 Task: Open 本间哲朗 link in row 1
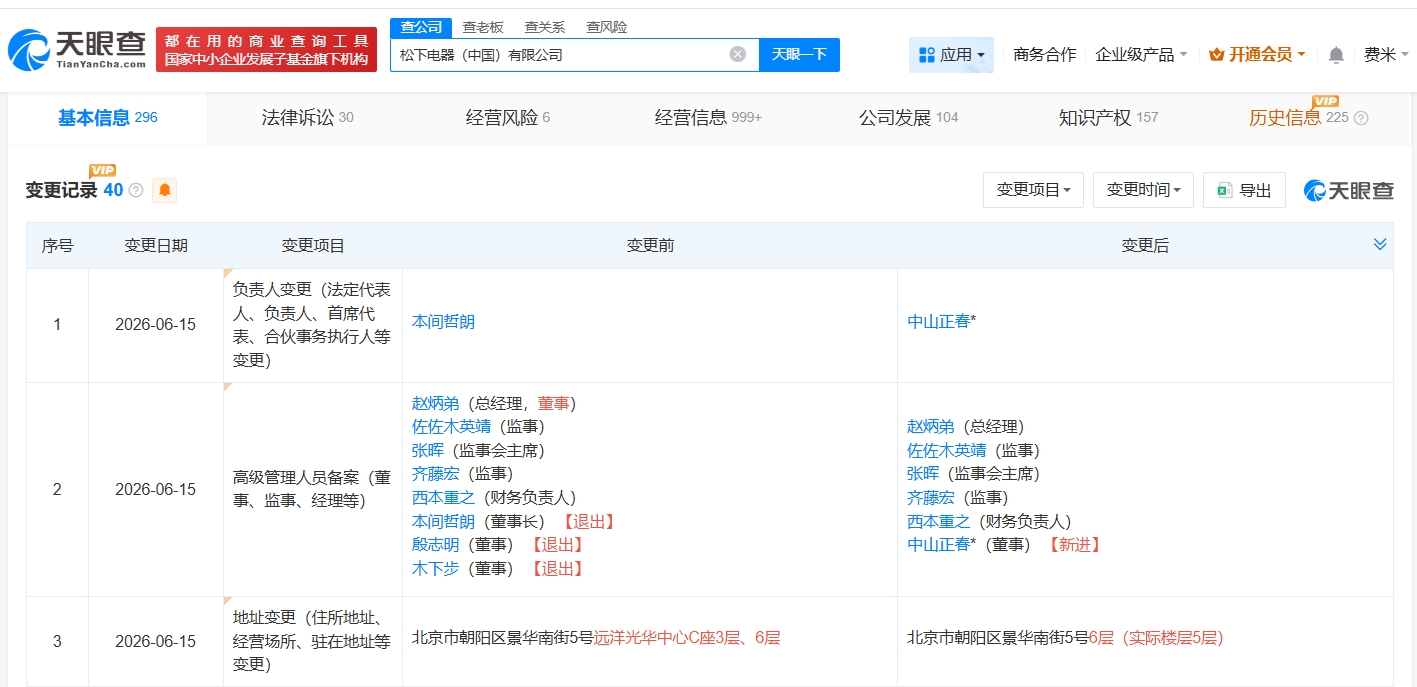pos(443,322)
